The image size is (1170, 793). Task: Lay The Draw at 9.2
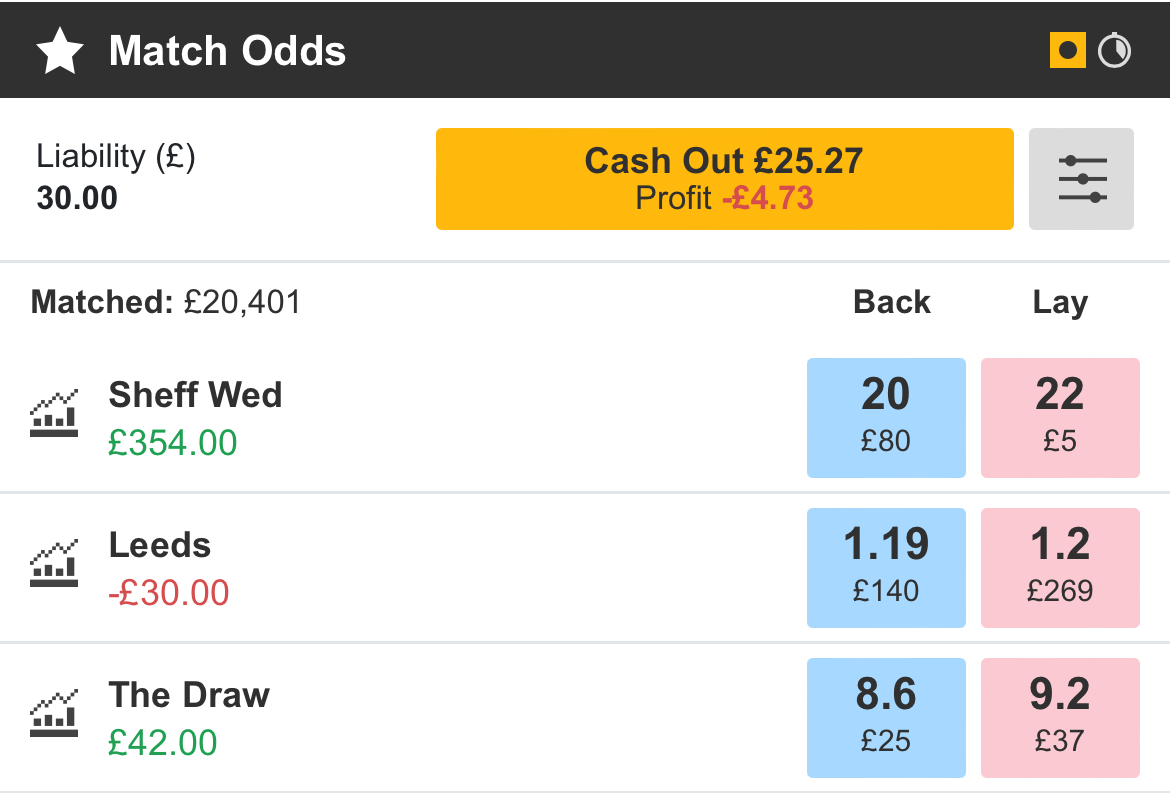(x=1060, y=718)
